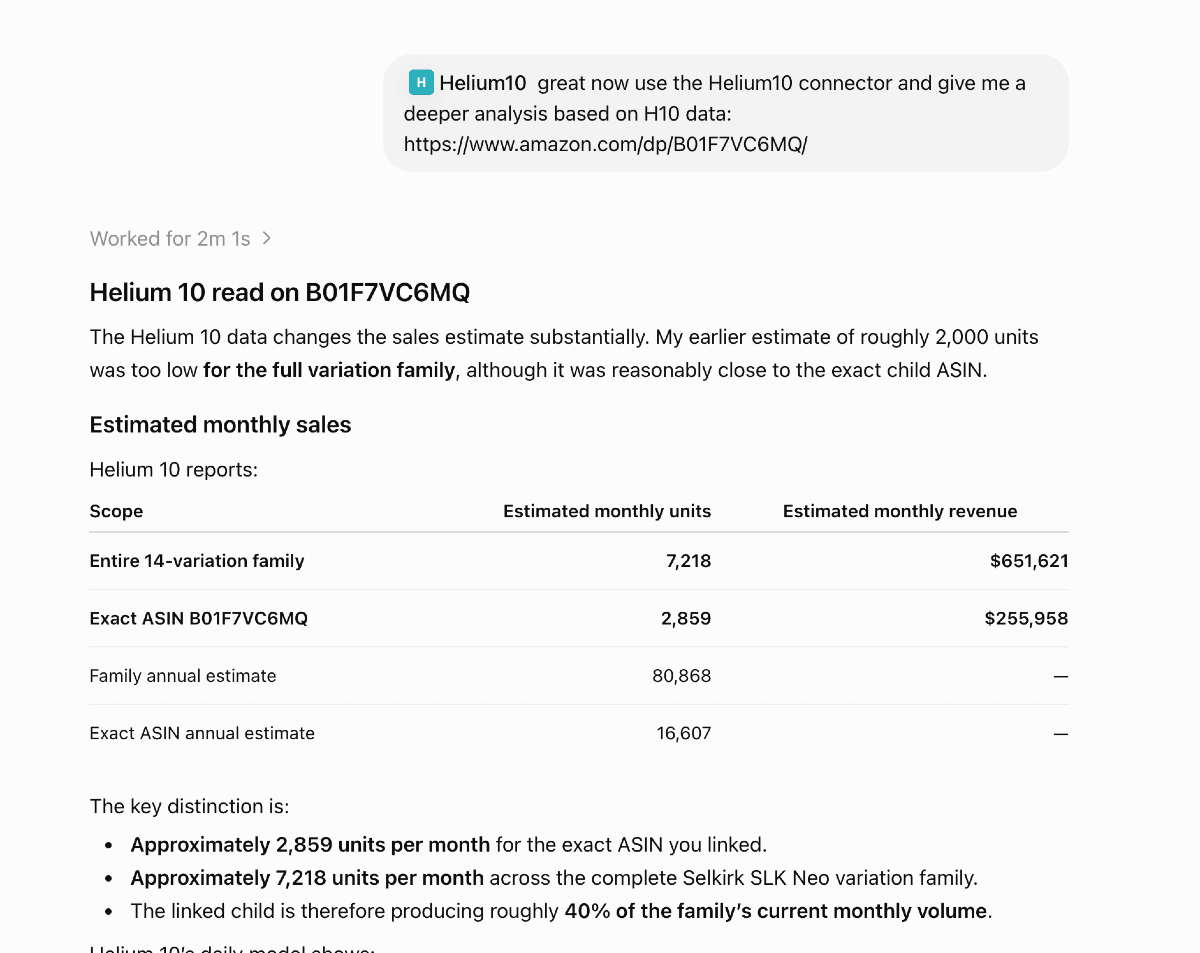Click Estimated monthly units column header
This screenshot has width=1200, height=953.
pyautogui.click(x=607, y=511)
